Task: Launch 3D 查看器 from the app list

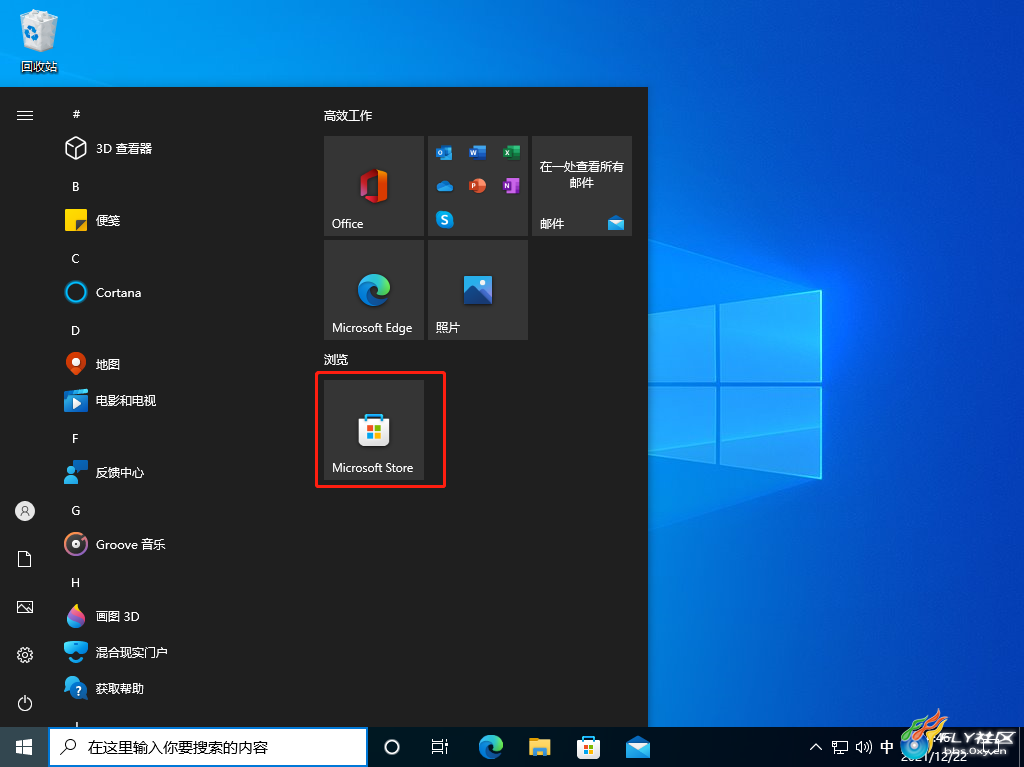Action: (108, 148)
